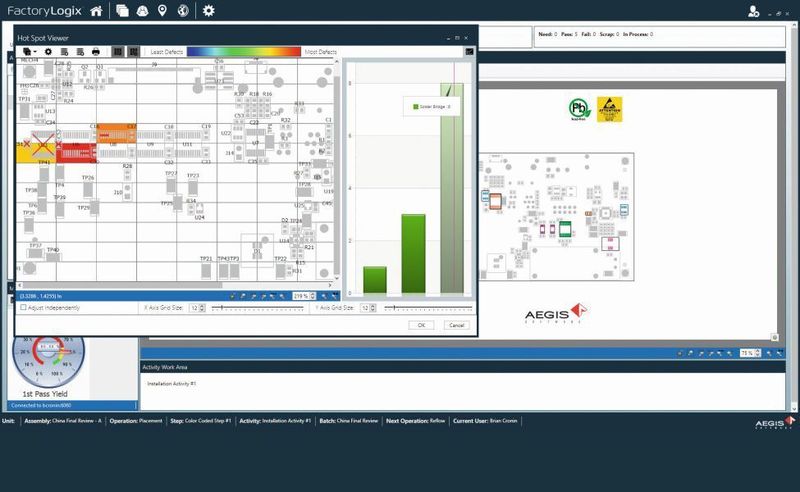800x492 pixels.
Task: Click the Batch: China Final Review status entry
Action: [x=348, y=421]
